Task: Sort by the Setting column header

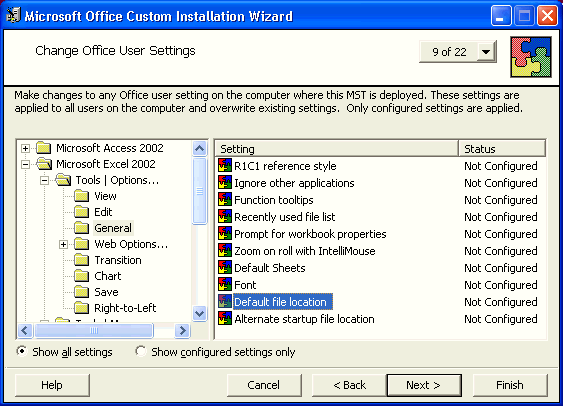Action: (x=337, y=149)
